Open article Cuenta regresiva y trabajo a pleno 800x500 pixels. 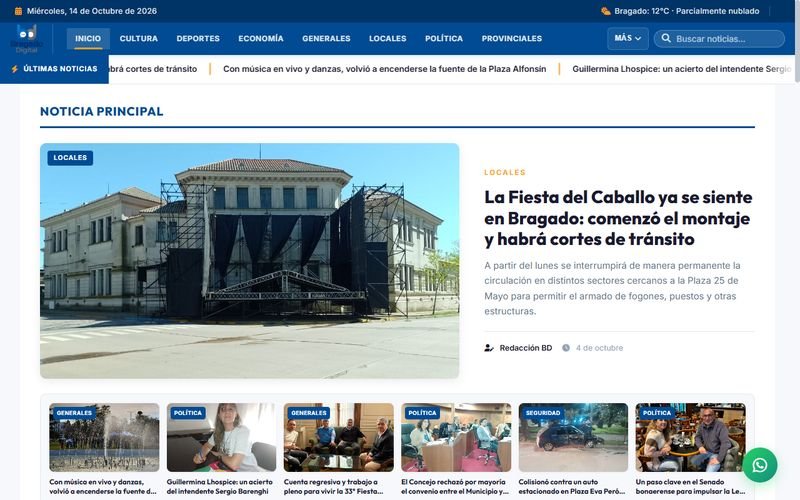pyautogui.click(x=334, y=486)
